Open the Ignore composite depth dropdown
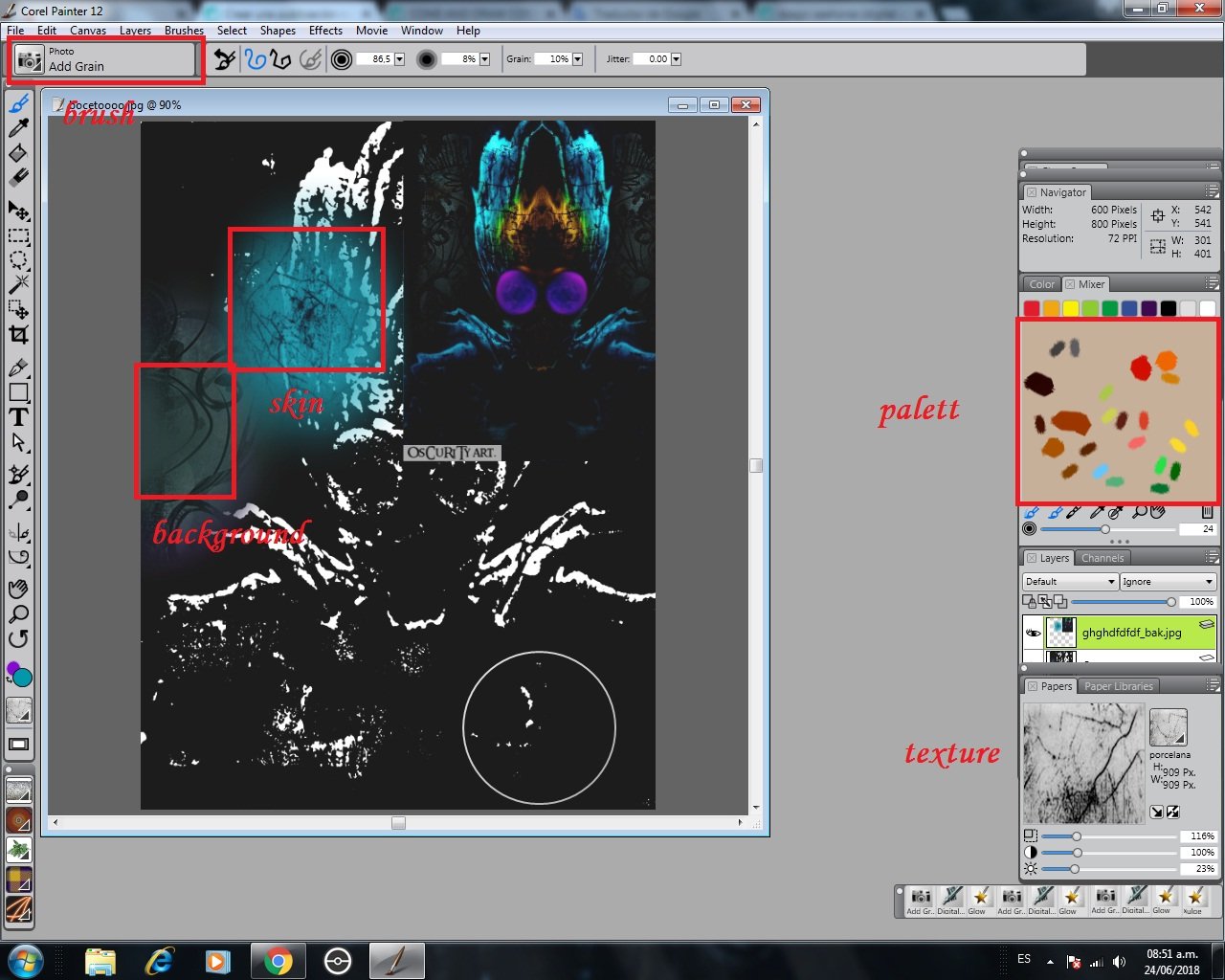 [x=1168, y=582]
